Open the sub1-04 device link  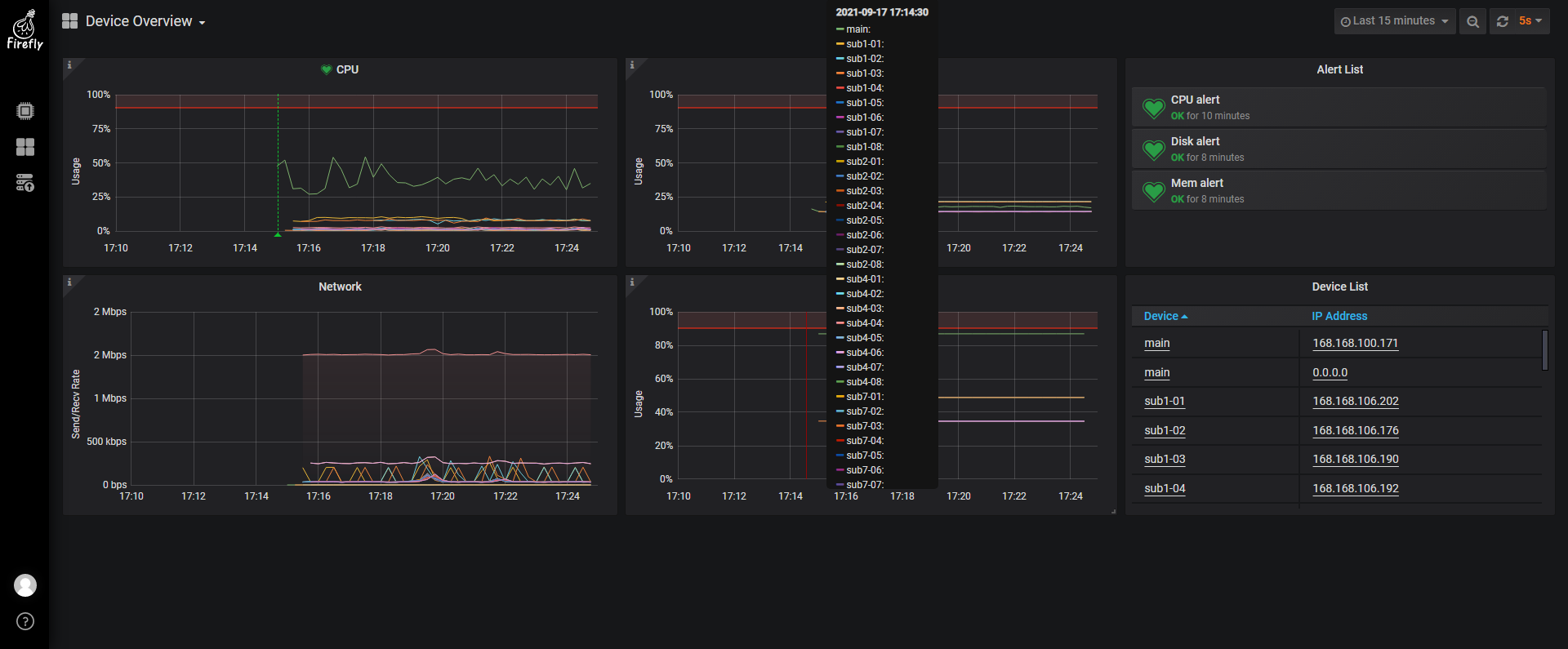tap(1165, 488)
